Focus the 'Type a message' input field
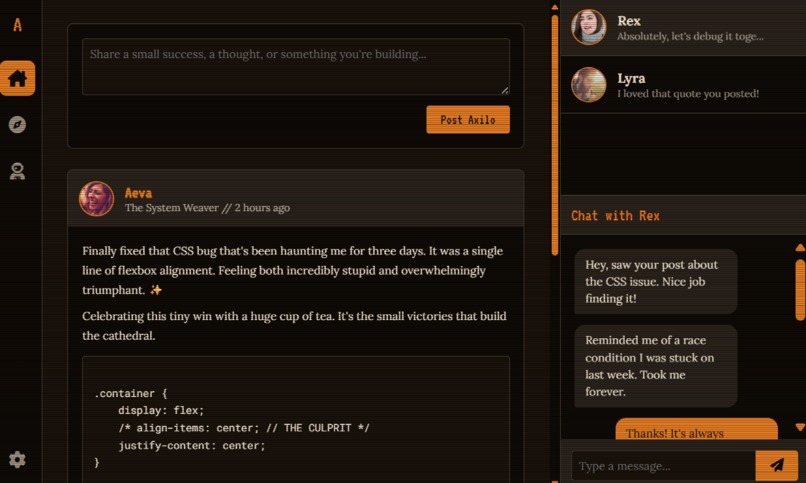The height and width of the screenshot is (483, 806). click(663, 466)
